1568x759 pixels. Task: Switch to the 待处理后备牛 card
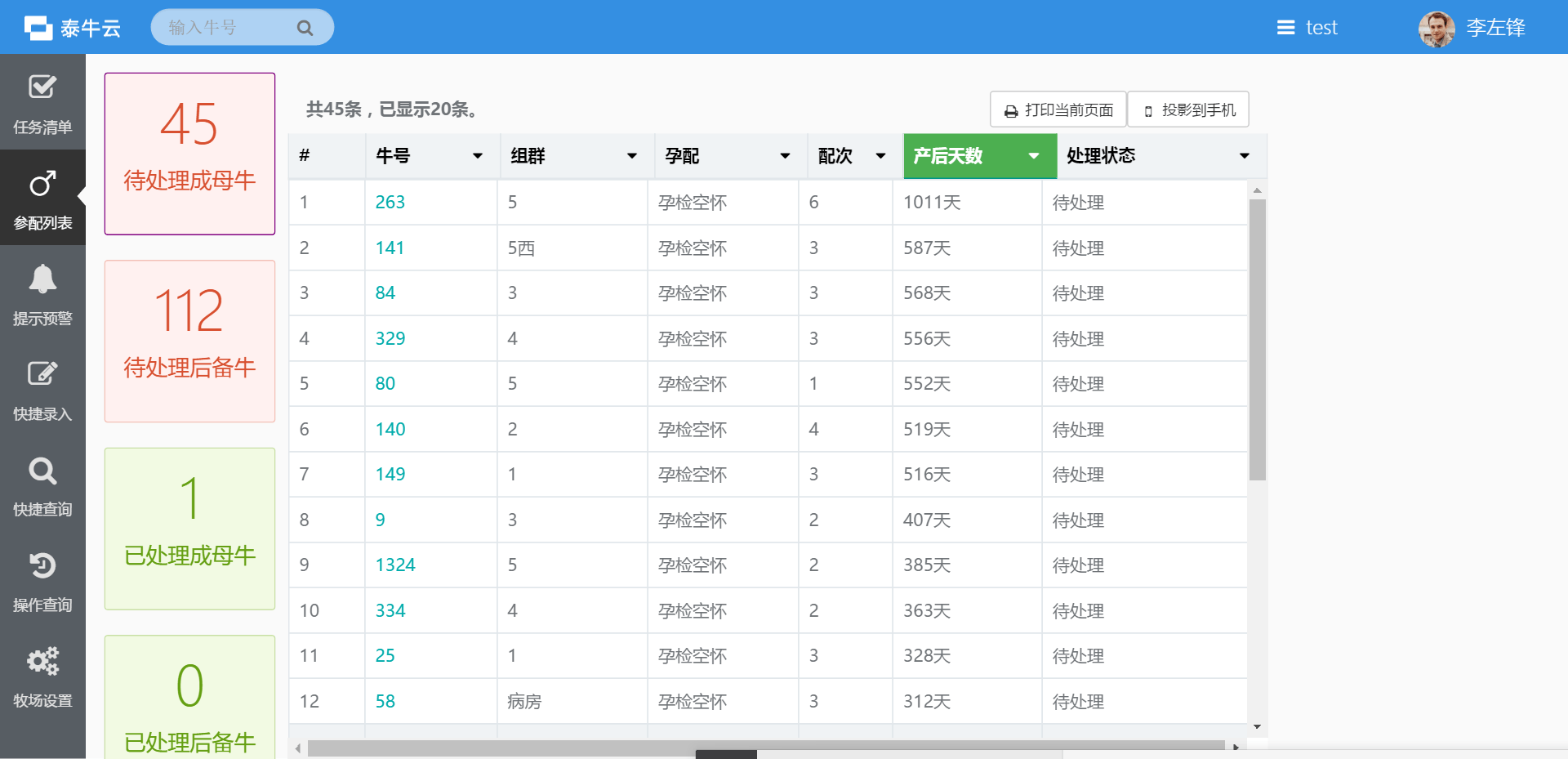[189, 341]
